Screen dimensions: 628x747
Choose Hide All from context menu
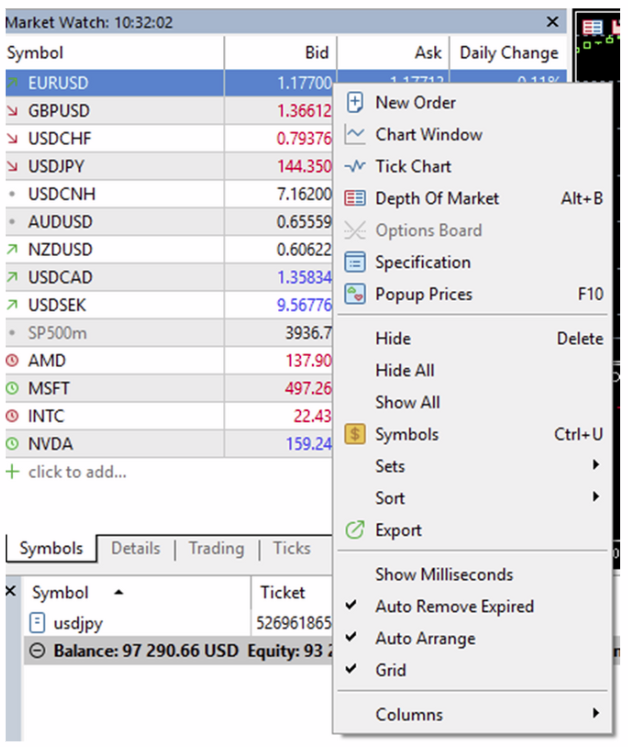[x=405, y=370]
